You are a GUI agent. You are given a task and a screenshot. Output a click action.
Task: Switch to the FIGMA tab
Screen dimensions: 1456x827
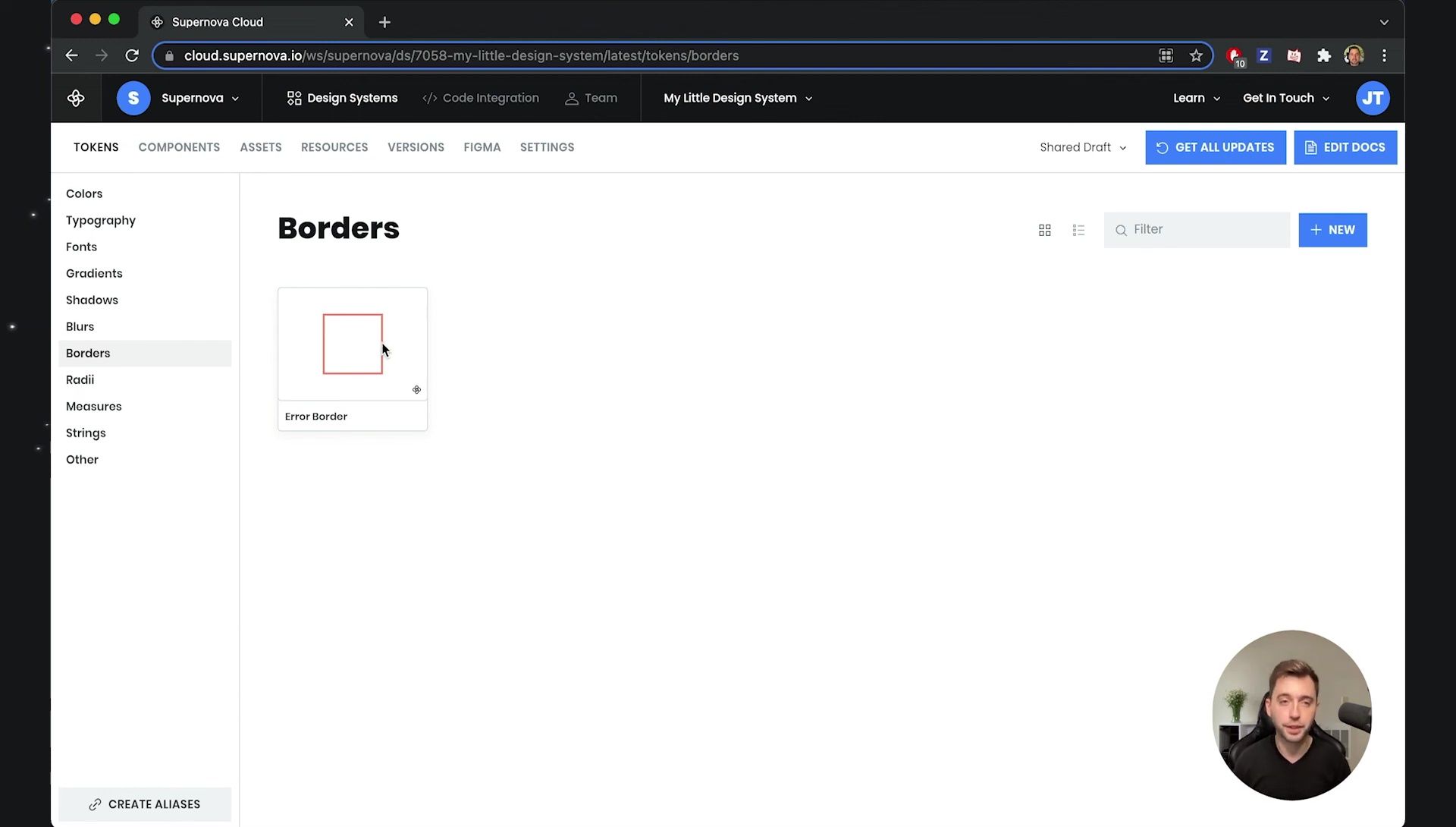[x=482, y=147]
